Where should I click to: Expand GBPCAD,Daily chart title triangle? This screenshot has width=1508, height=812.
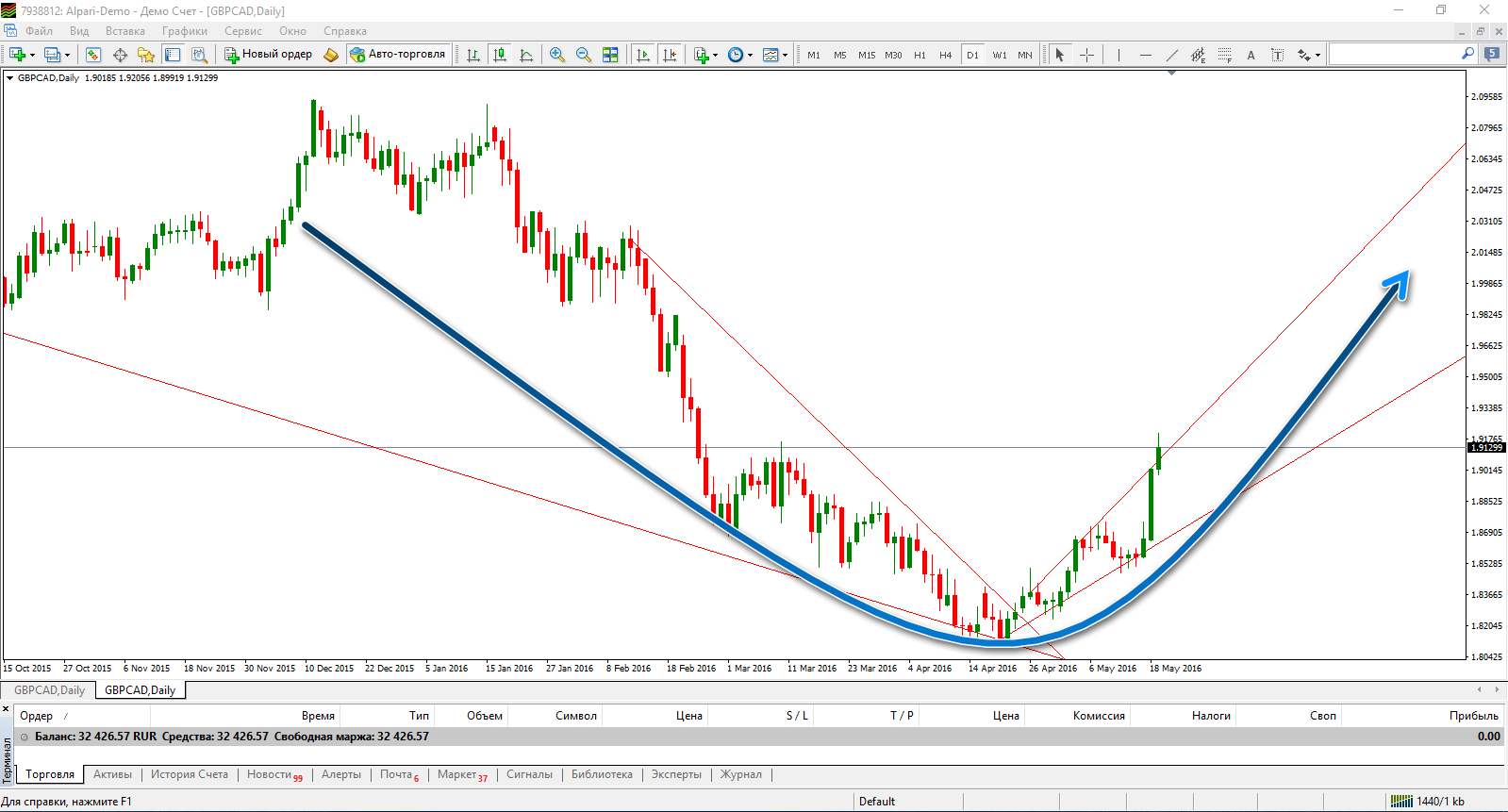10,78
